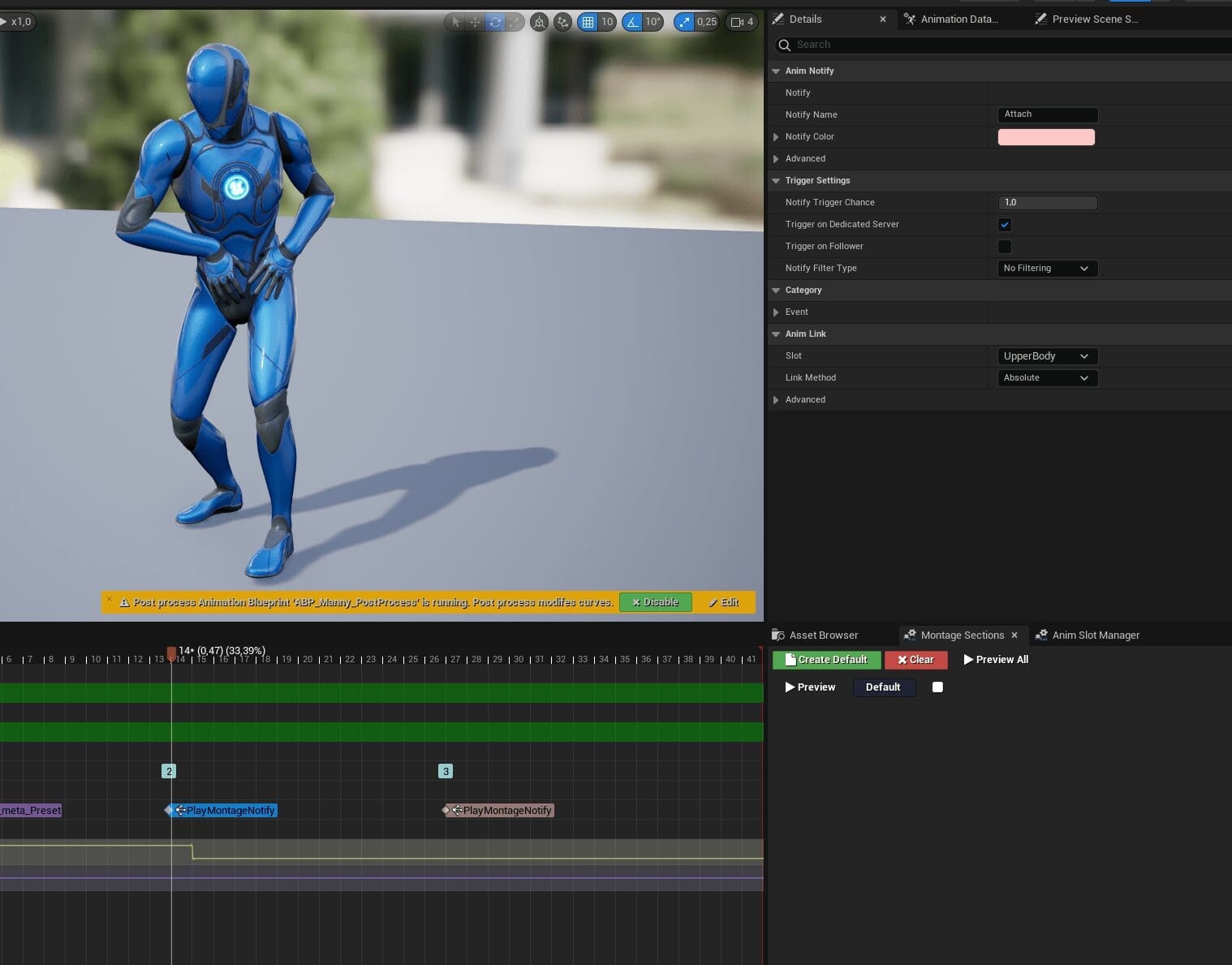Toggle grid snapping icon in viewport toolbar
This screenshot has width=1232, height=965.
click(588, 22)
